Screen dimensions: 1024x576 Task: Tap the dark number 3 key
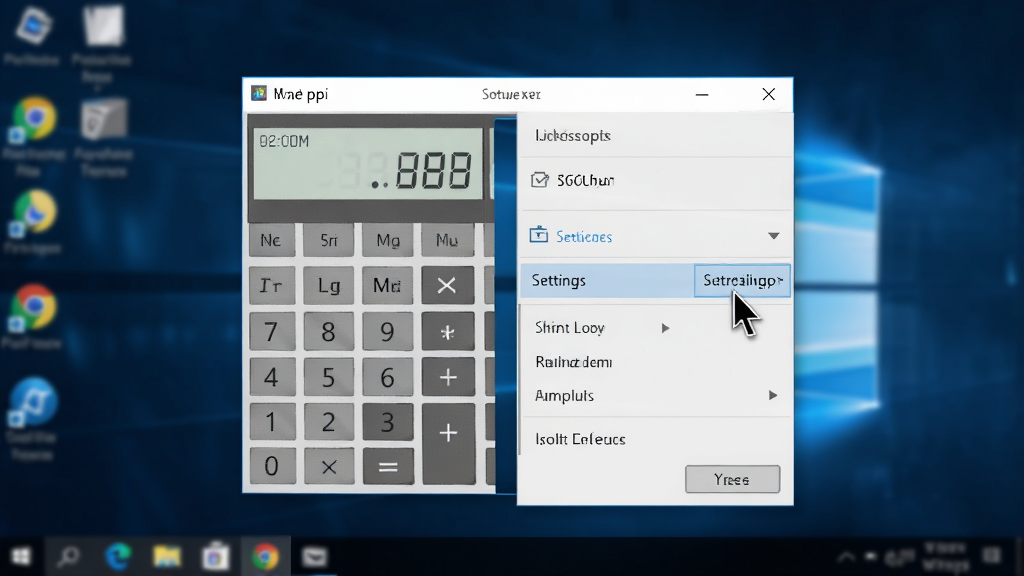(388, 422)
